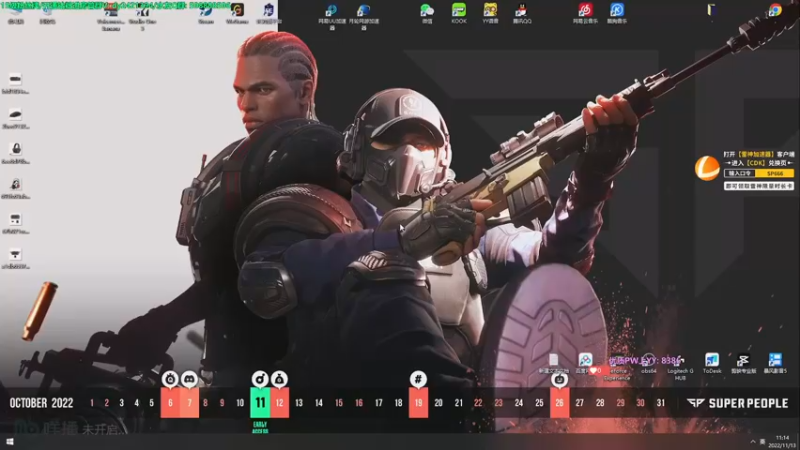
Task: Open the Logitech G HUB shortcut
Action: tap(680, 367)
